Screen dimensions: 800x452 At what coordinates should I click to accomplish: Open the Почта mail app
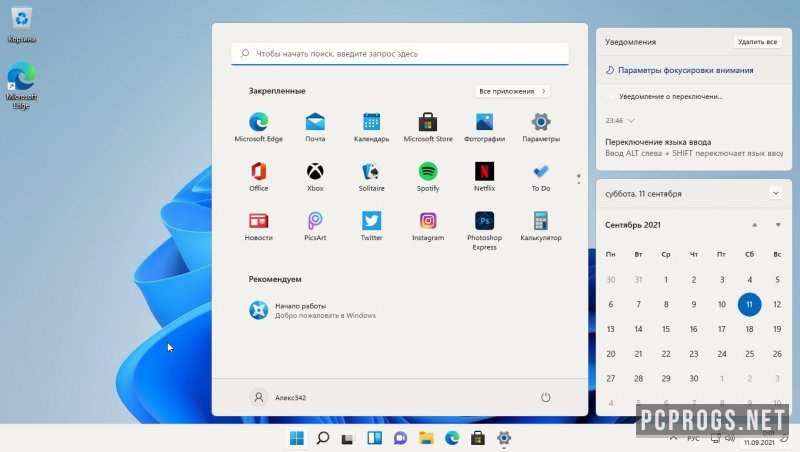point(315,127)
